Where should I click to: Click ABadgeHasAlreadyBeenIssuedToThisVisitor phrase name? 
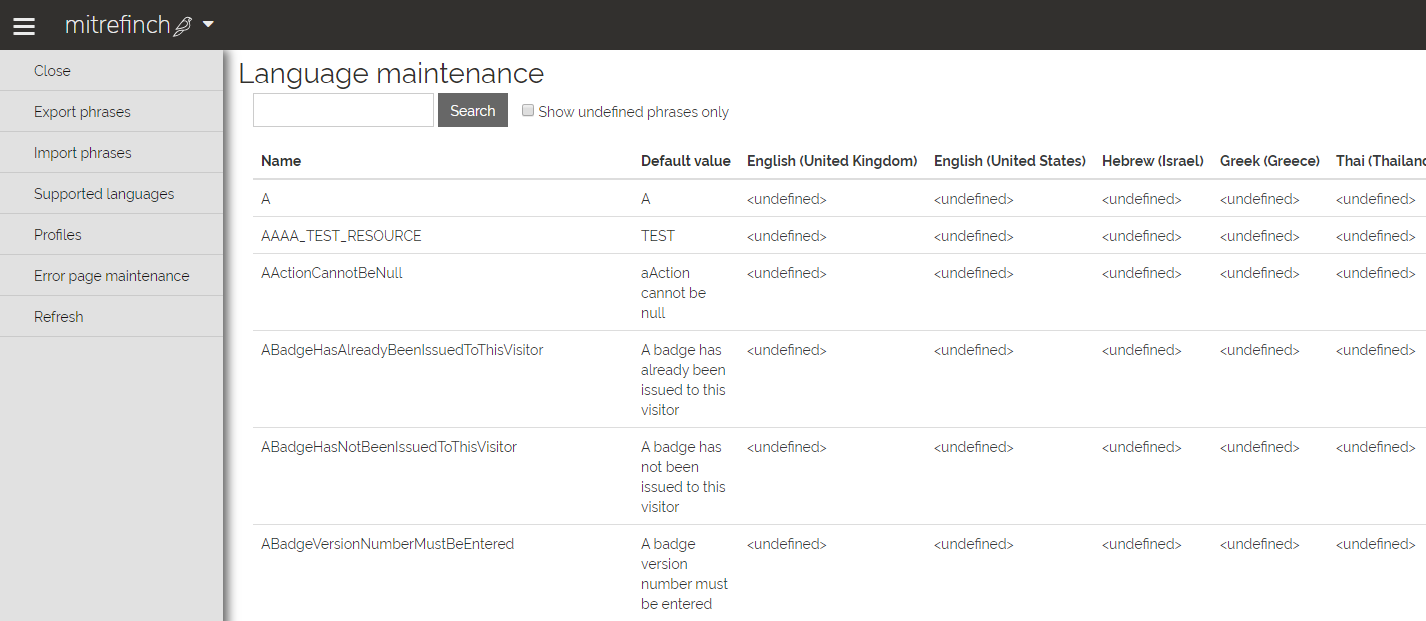click(x=402, y=350)
